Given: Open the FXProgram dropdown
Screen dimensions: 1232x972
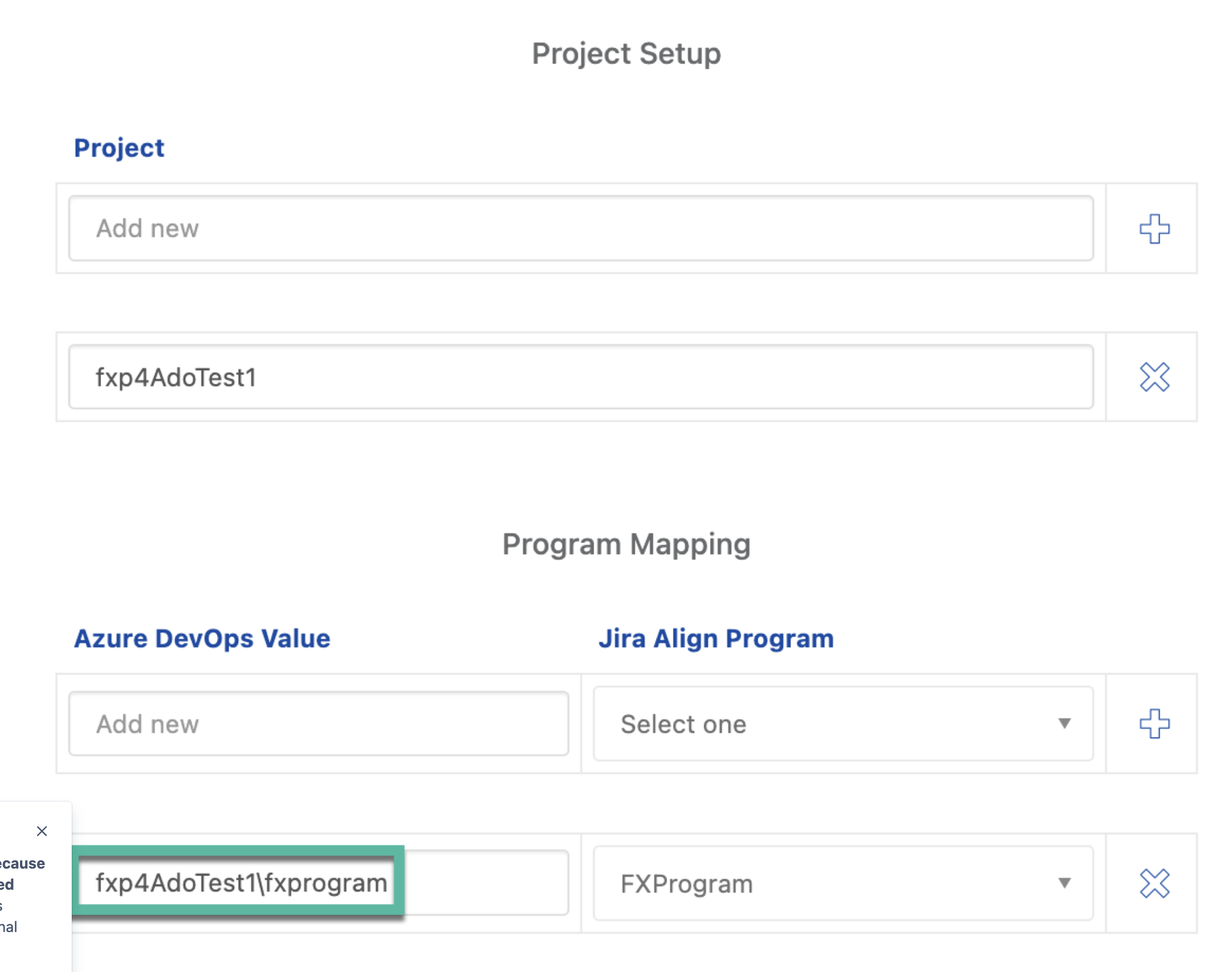Looking at the screenshot, I should point(842,883).
